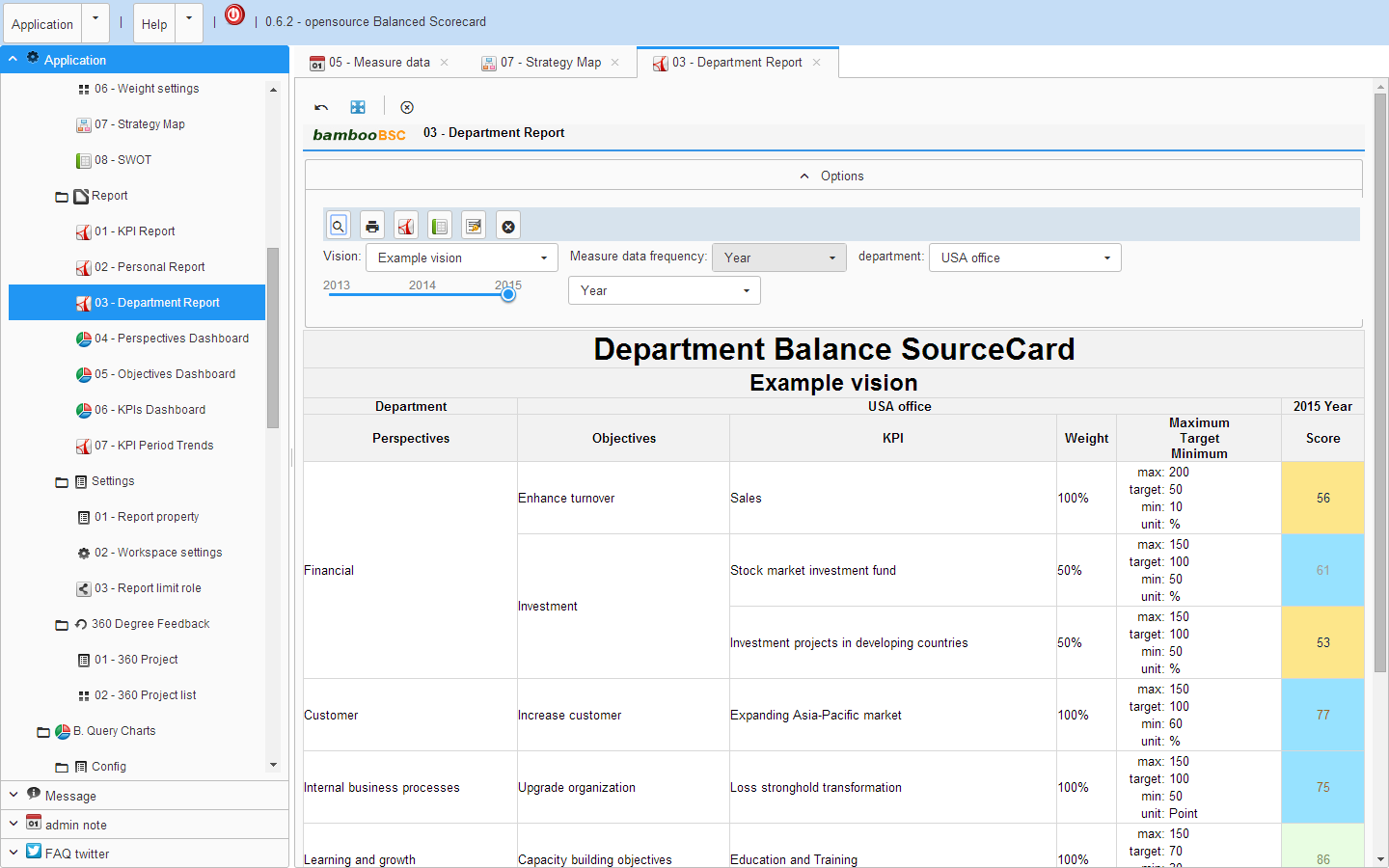Viewport: 1389px width, 868px height.
Task: Toggle fullscreen with the blue expand icon
Action: [358, 106]
